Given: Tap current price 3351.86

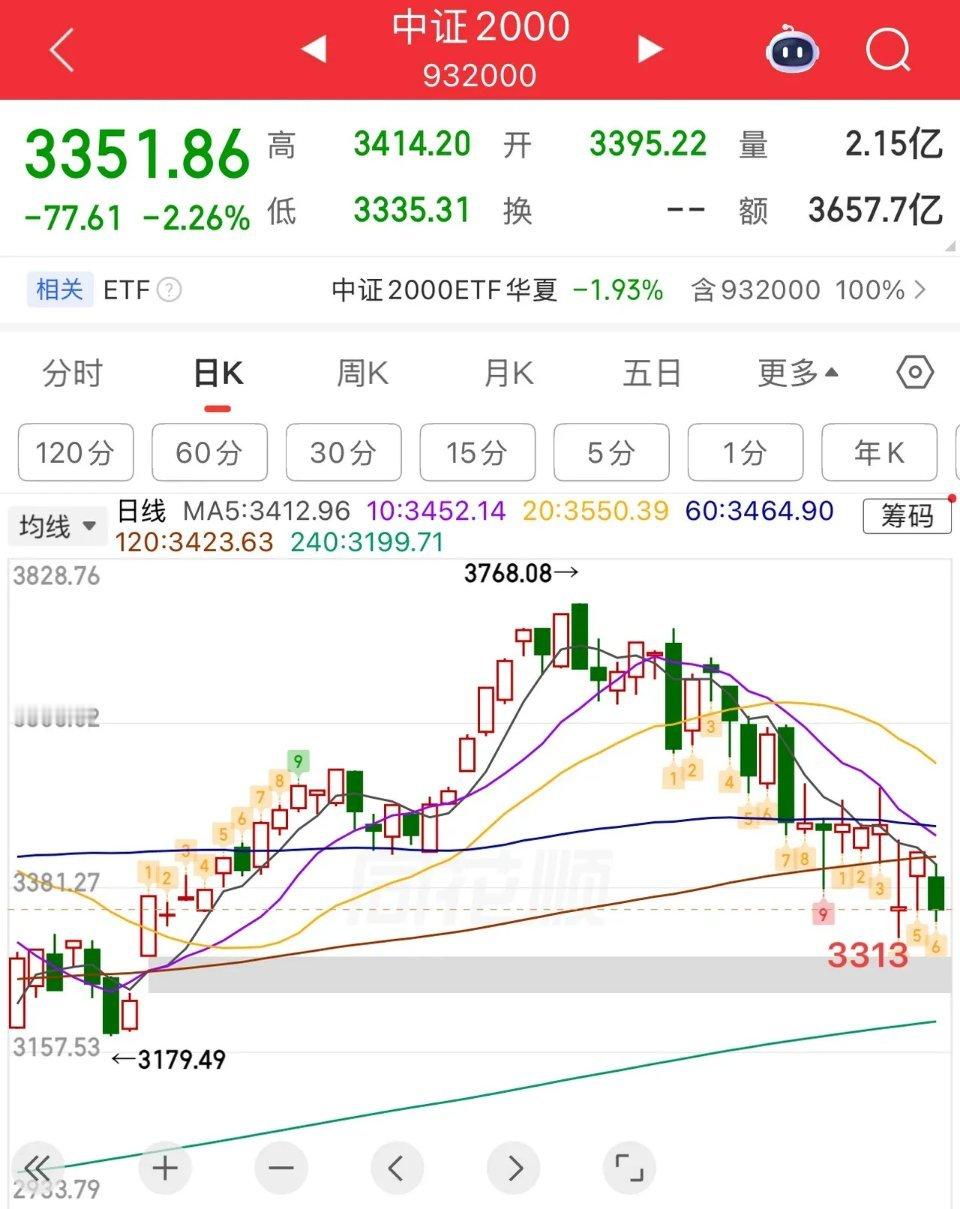Looking at the screenshot, I should click(137, 155).
